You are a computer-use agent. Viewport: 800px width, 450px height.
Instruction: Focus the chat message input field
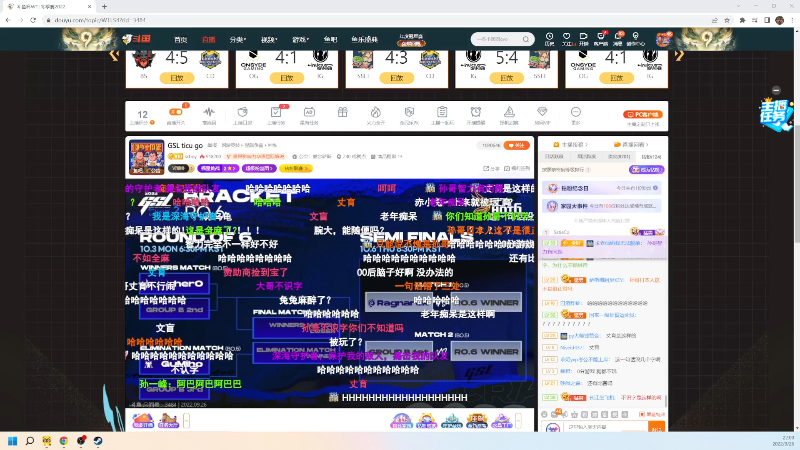[607, 427]
